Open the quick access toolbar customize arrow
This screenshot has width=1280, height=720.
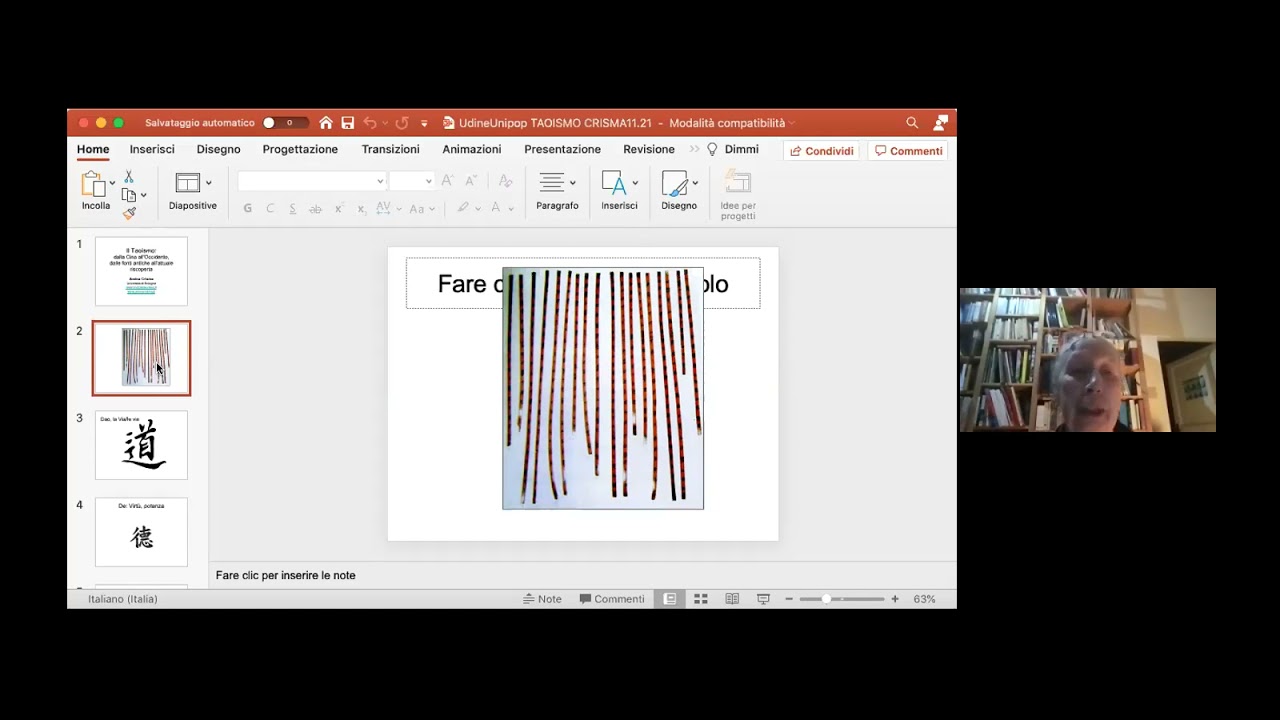[424, 123]
